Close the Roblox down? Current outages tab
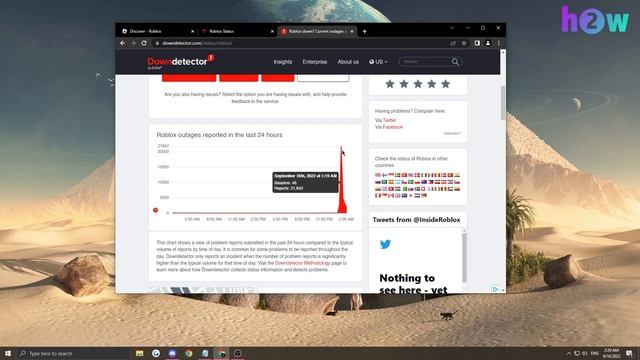The height and width of the screenshot is (360, 640). point(352,31)
